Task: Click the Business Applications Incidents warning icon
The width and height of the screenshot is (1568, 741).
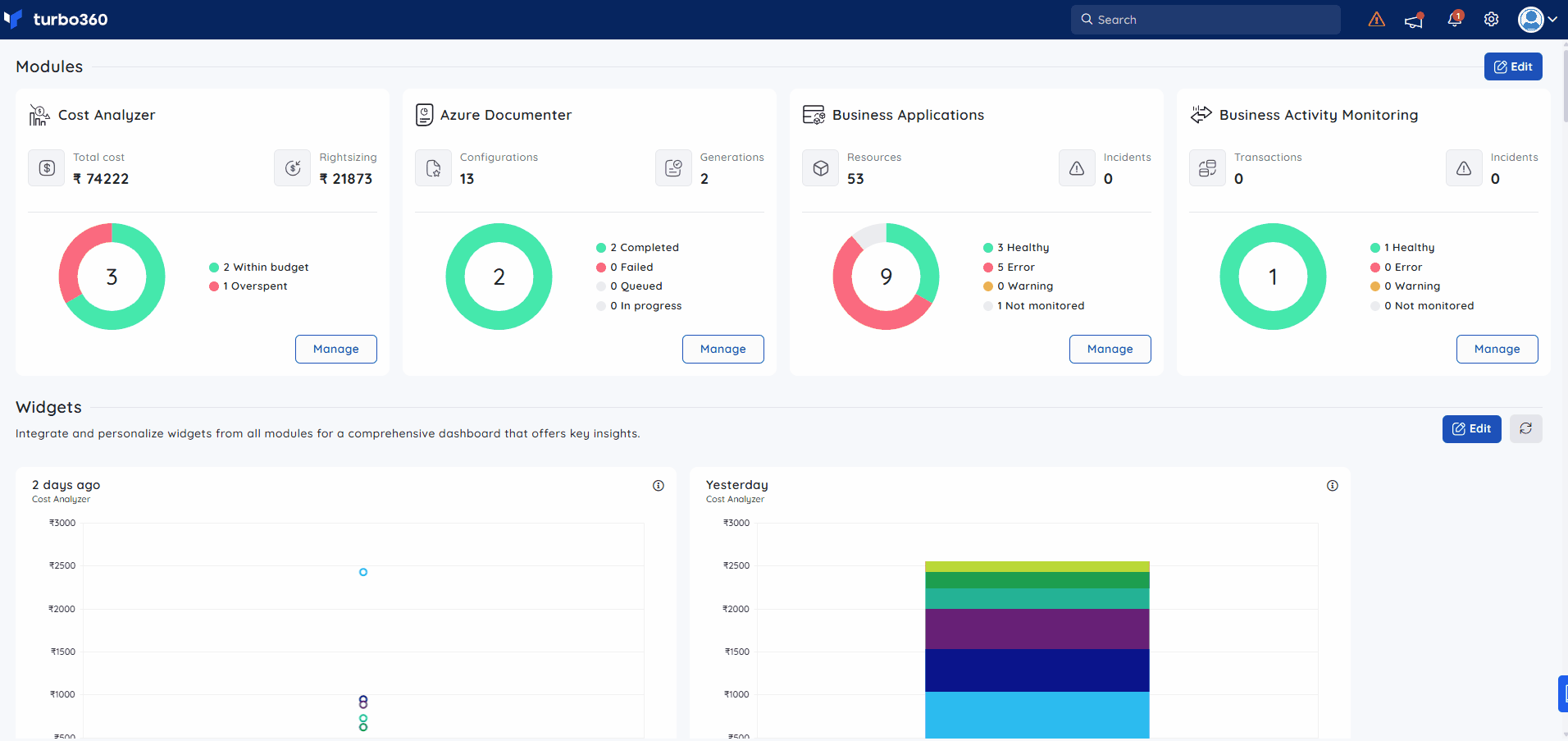Action: [1078, 168]
